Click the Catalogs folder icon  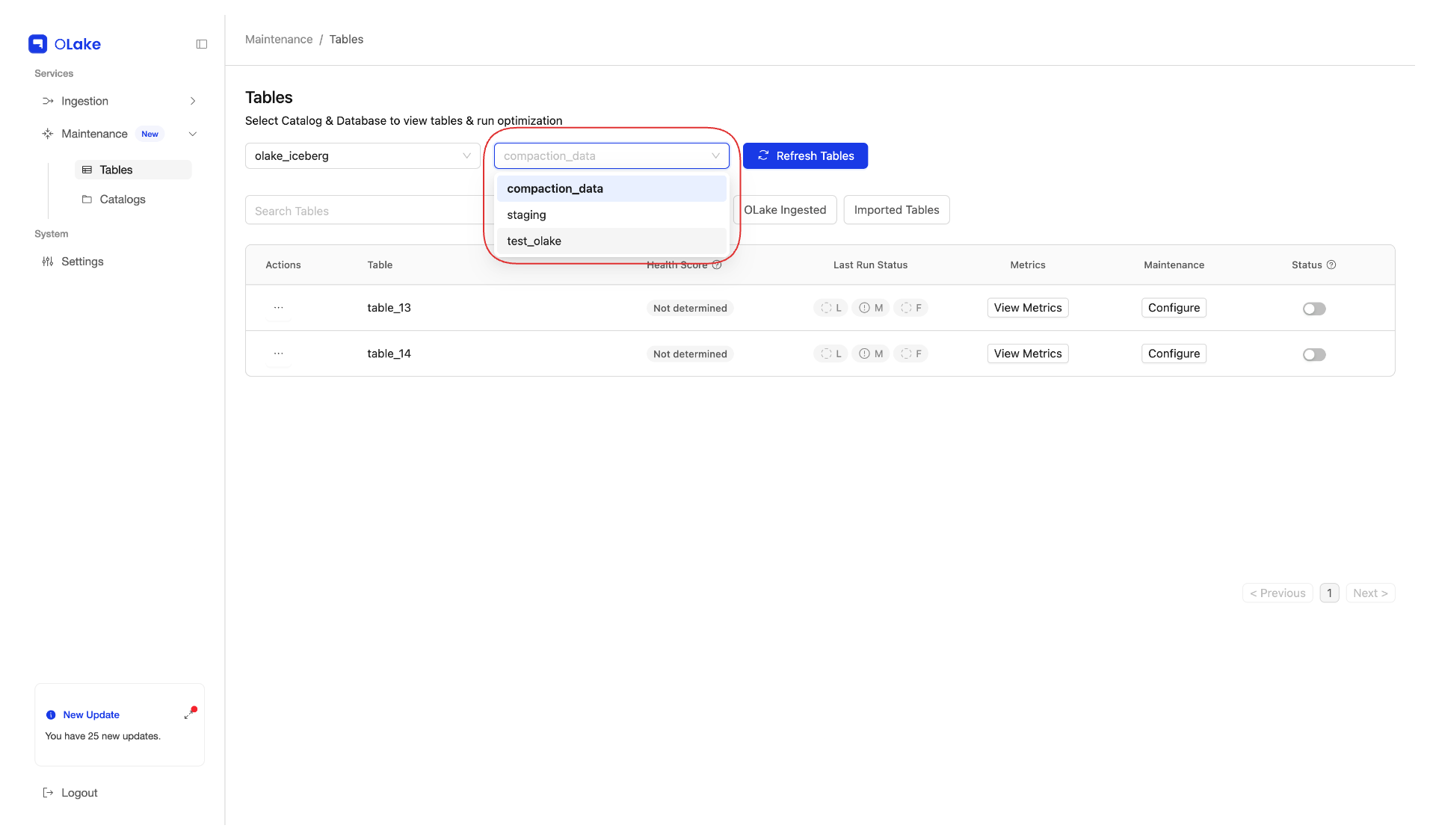click(87, 199)
